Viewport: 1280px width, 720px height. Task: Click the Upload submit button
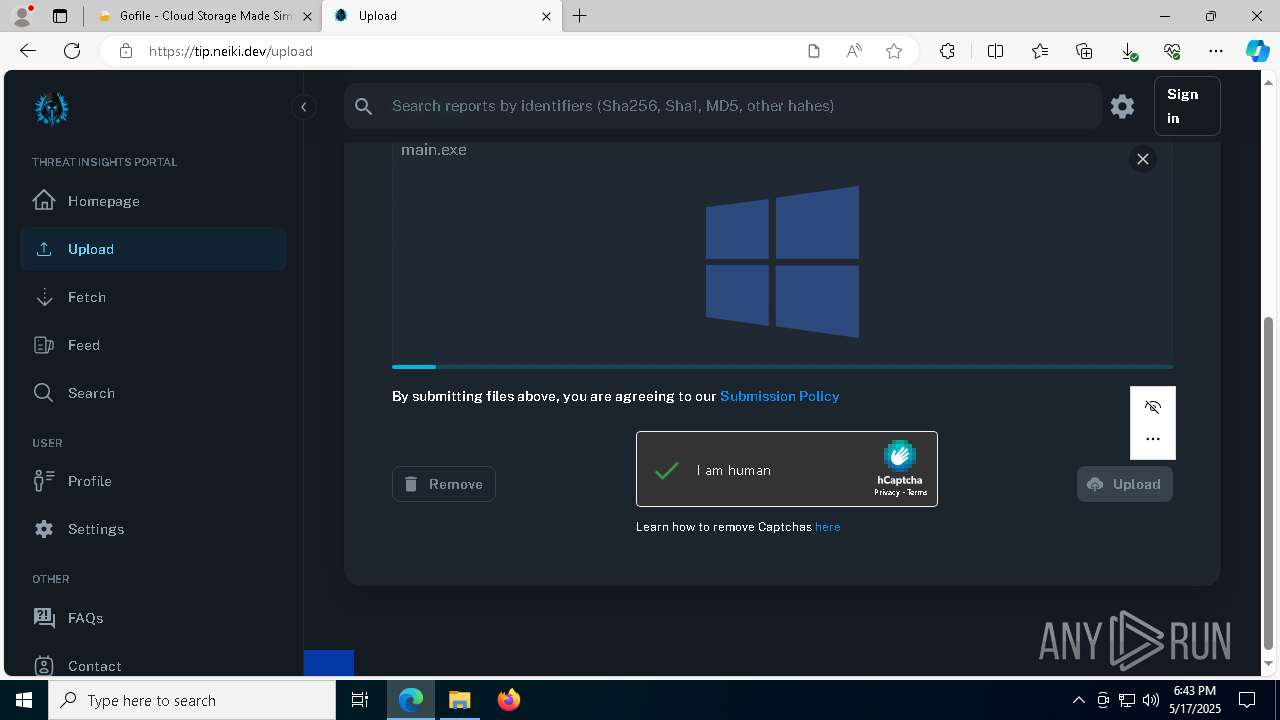pyautogui.click(x=1124, y=484)
